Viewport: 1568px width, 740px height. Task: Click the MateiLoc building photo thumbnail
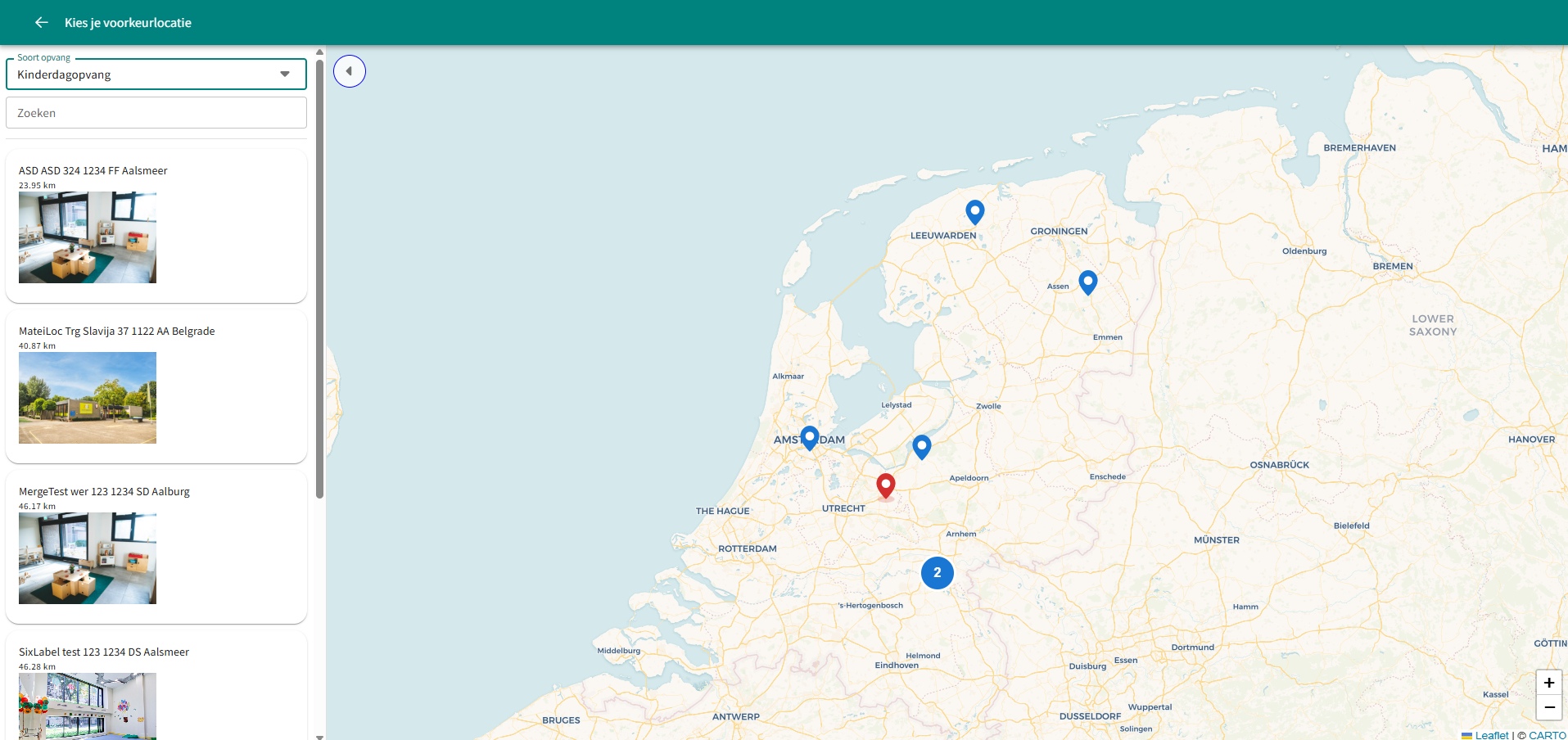pyautogui.click(x=88, y=398)
